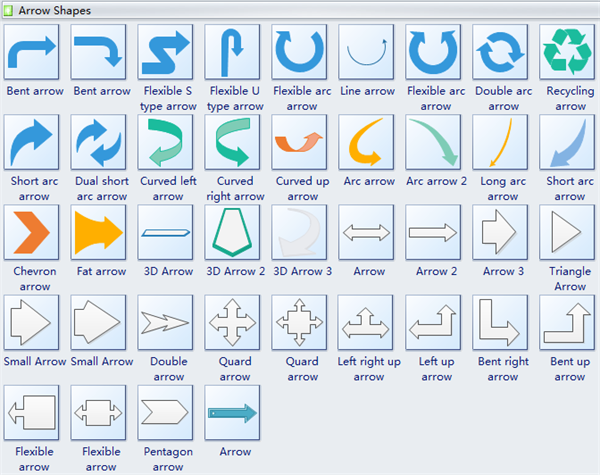Choose the thin cross-shaped Quard arrow

(x=232, y=323)
